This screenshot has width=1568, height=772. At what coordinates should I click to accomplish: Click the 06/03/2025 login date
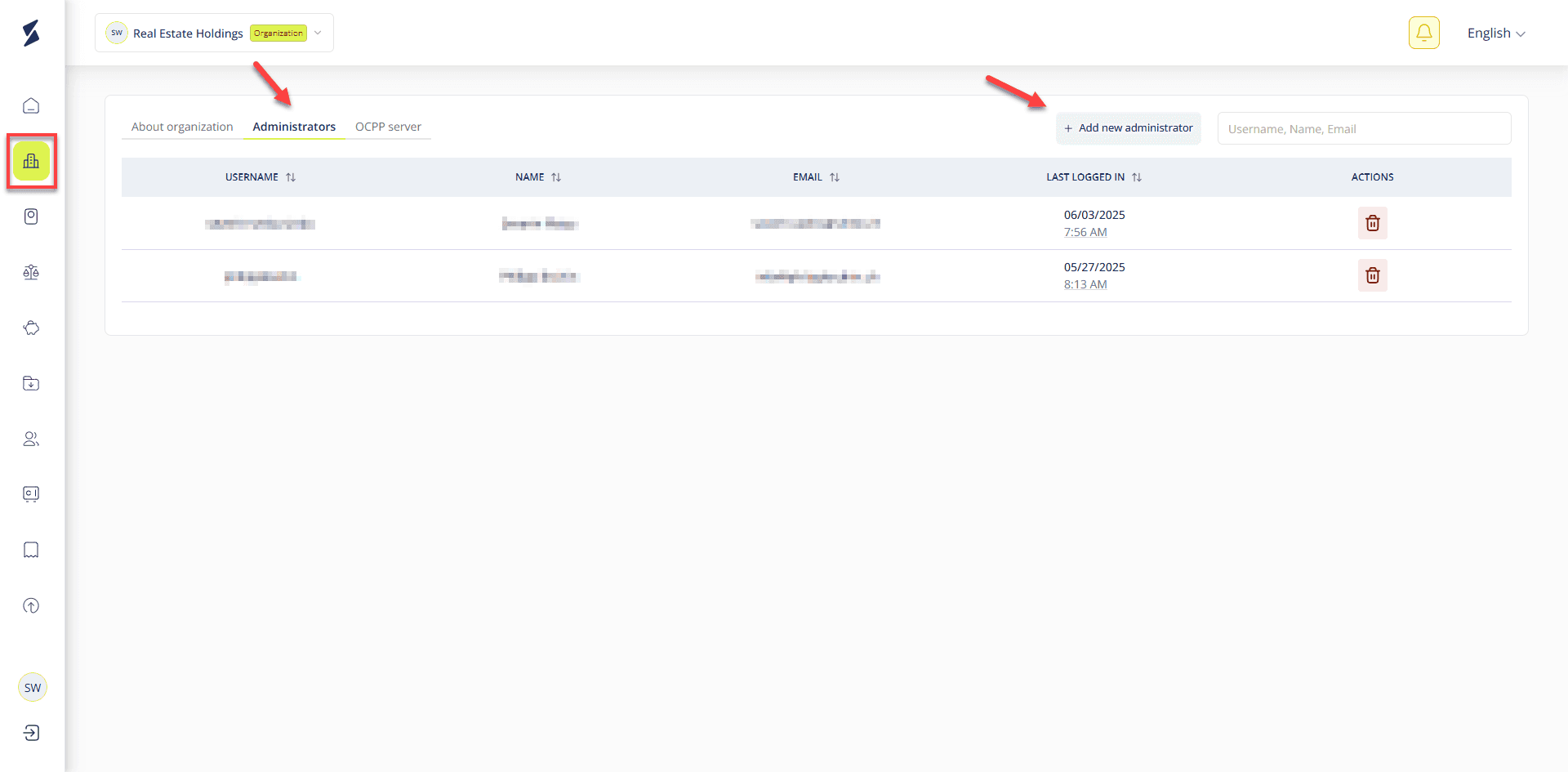pyautogui.click(x=1094, y=215)
